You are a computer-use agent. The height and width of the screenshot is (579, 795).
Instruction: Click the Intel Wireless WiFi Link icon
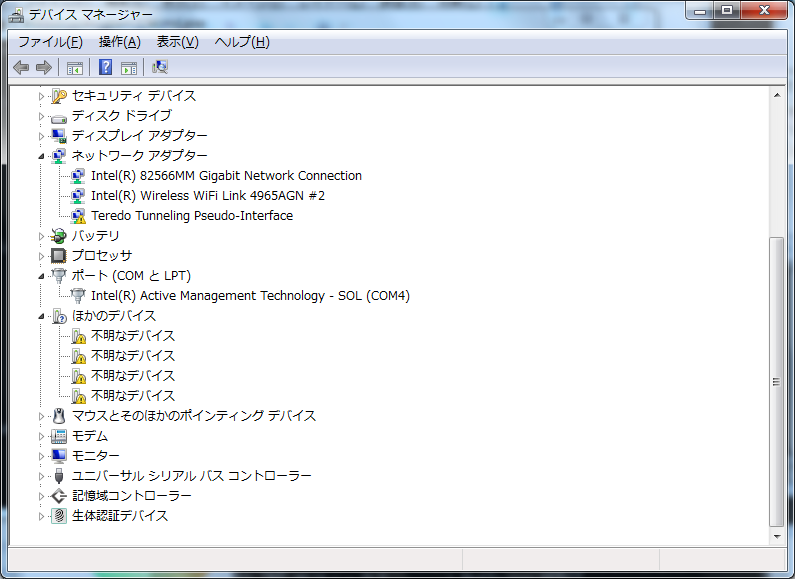pos(78,196)
